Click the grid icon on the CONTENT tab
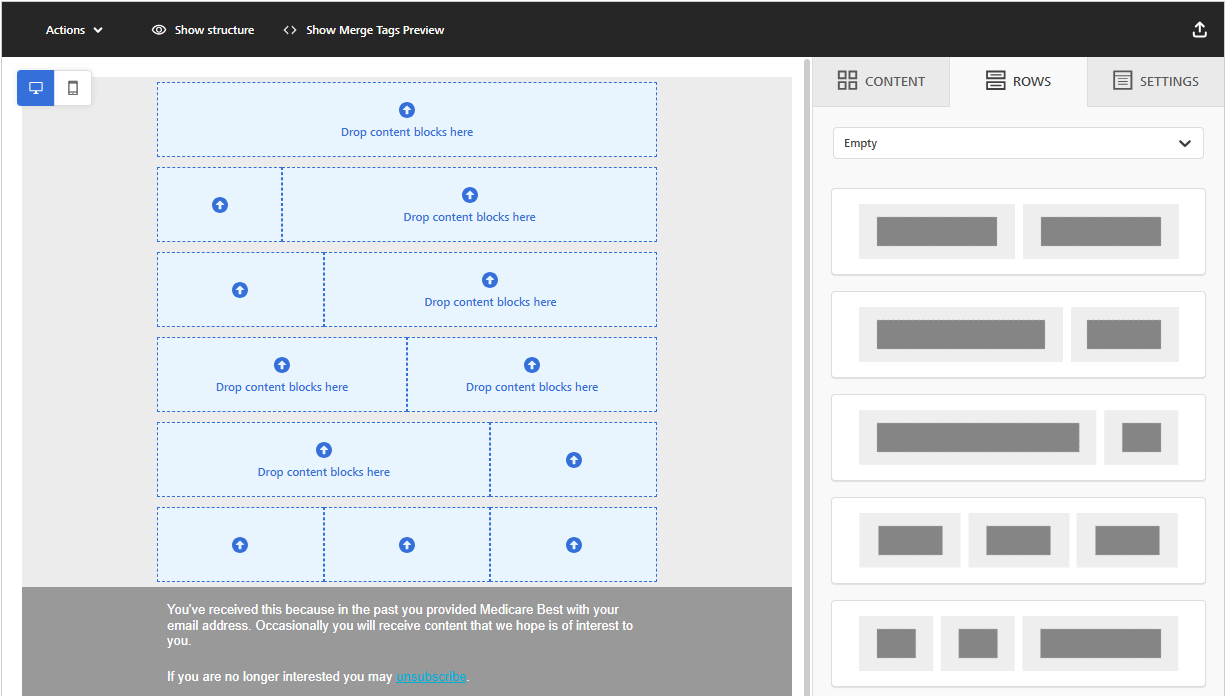Viewport: 1226px width, 696px height. (849, 80)
